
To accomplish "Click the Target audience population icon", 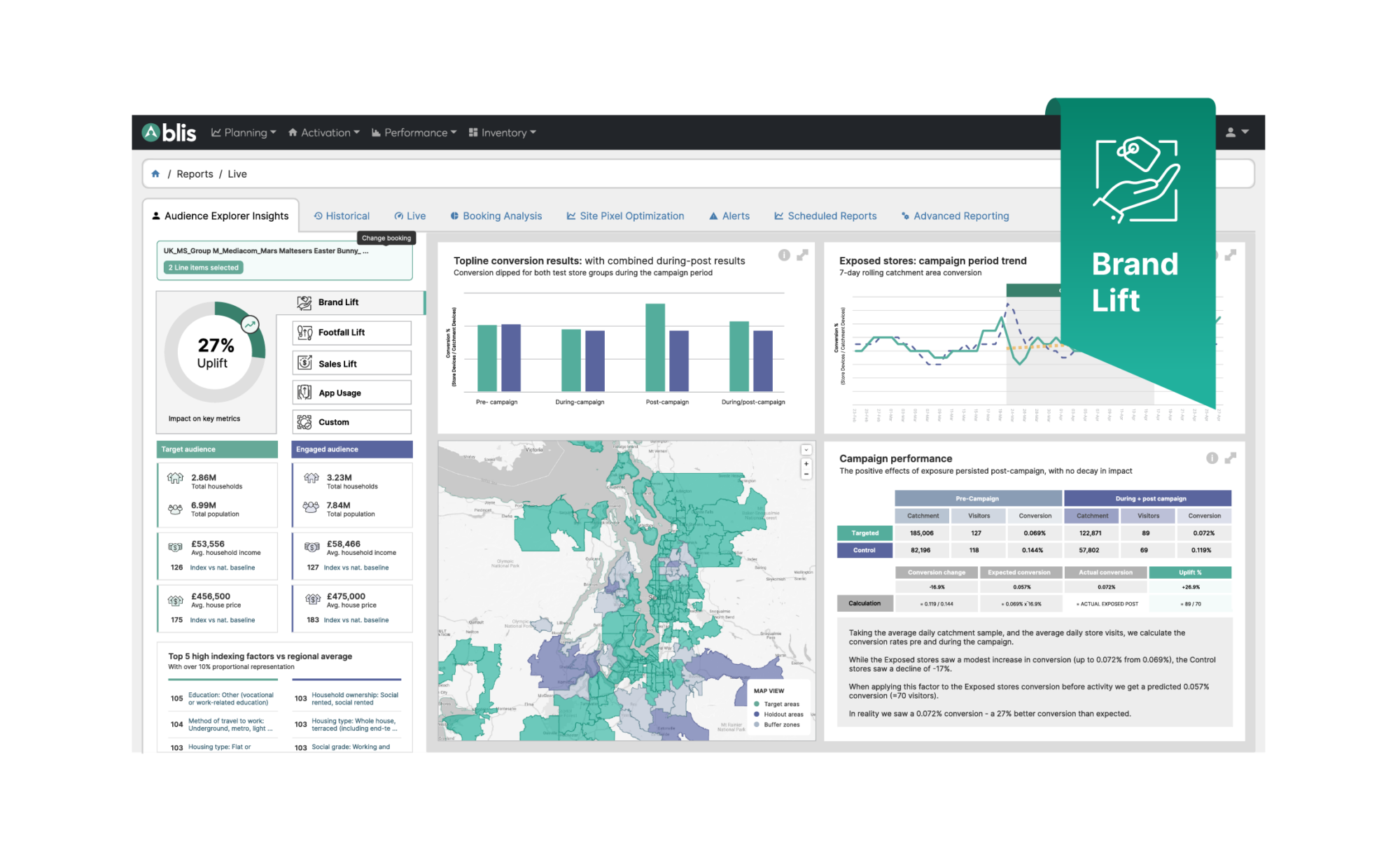I will click(x=175, y=509).
